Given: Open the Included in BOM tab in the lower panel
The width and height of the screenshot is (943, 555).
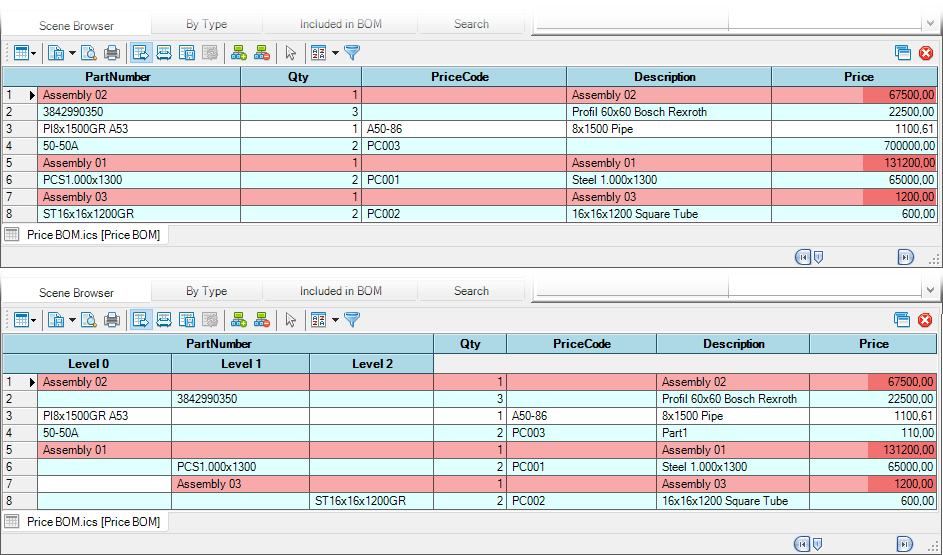Looking at the screenshot, I should point(340,291).
